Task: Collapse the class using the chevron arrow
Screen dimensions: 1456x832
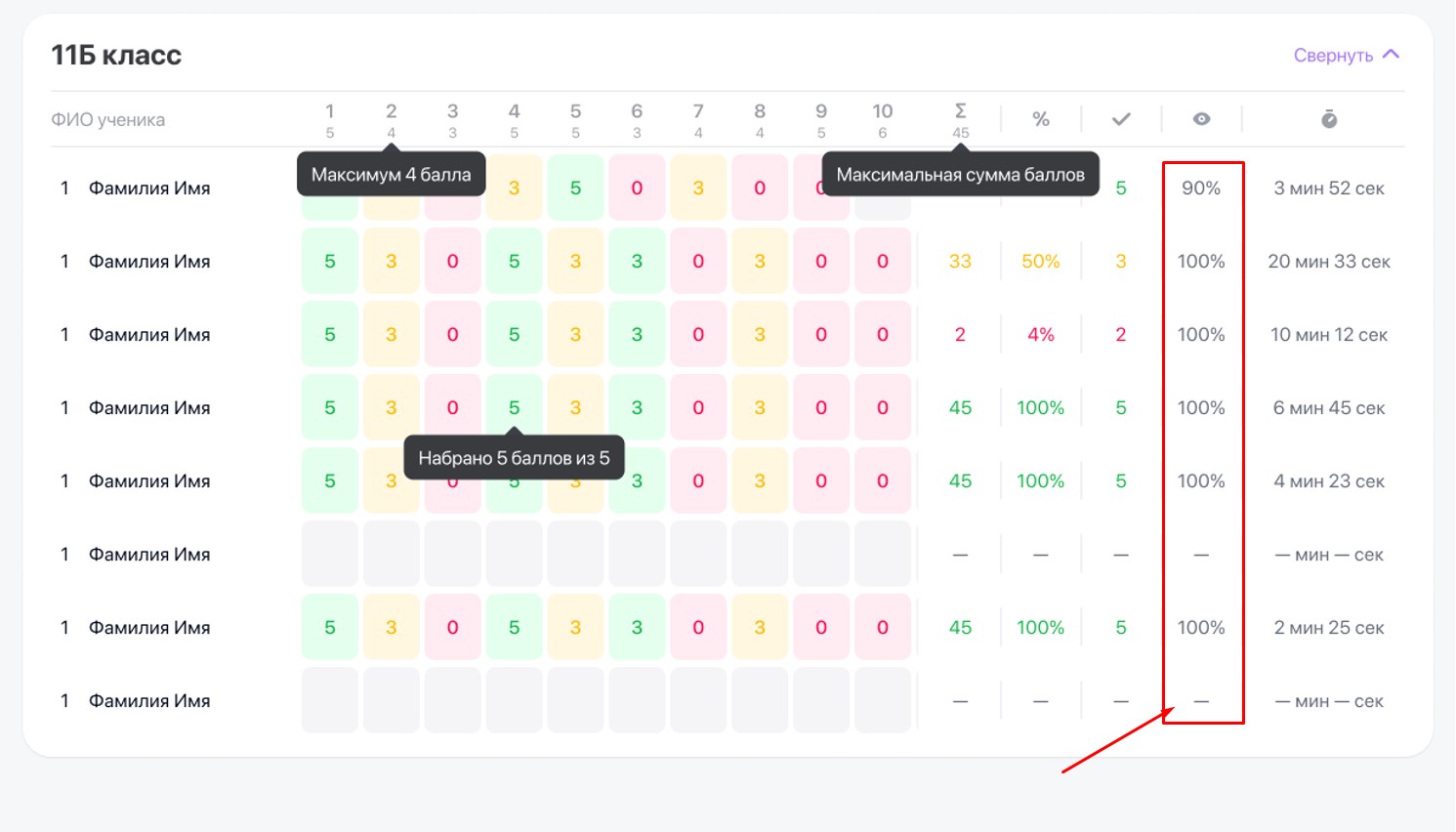Action: (x=1392, y=55)
